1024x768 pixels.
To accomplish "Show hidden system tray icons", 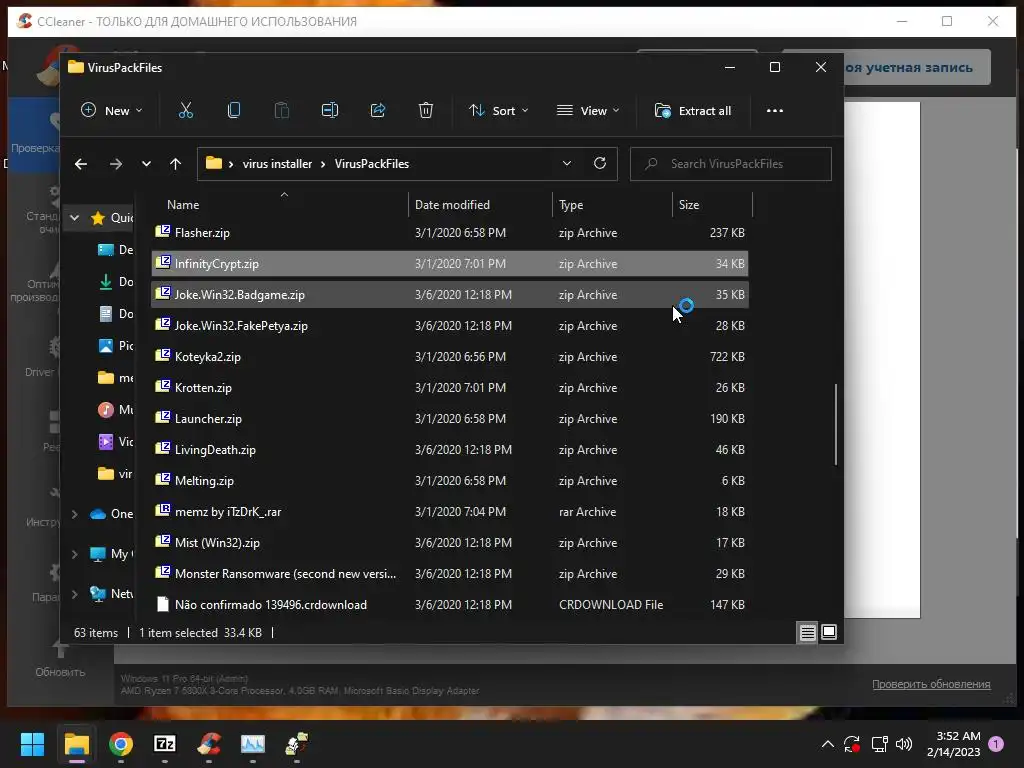I will (827, 744).
